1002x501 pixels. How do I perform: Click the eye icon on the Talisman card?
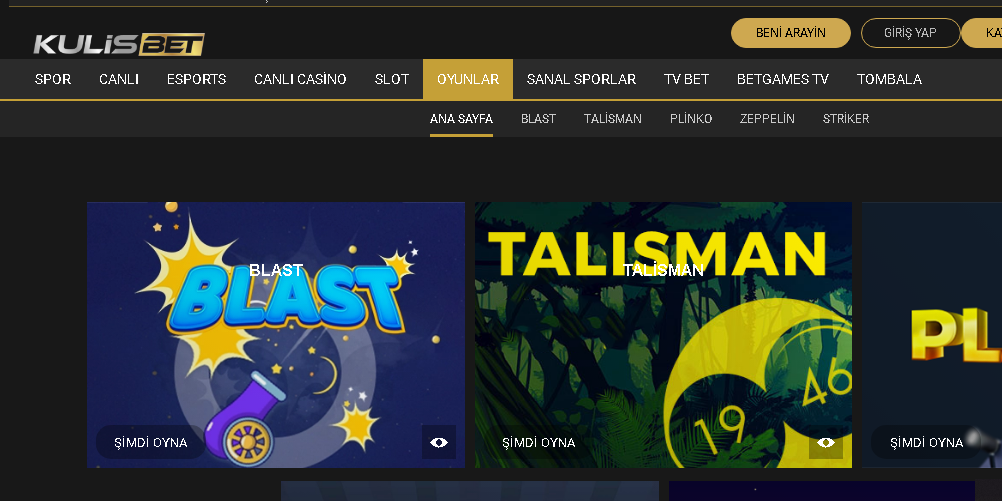click(x=826, y=442)
